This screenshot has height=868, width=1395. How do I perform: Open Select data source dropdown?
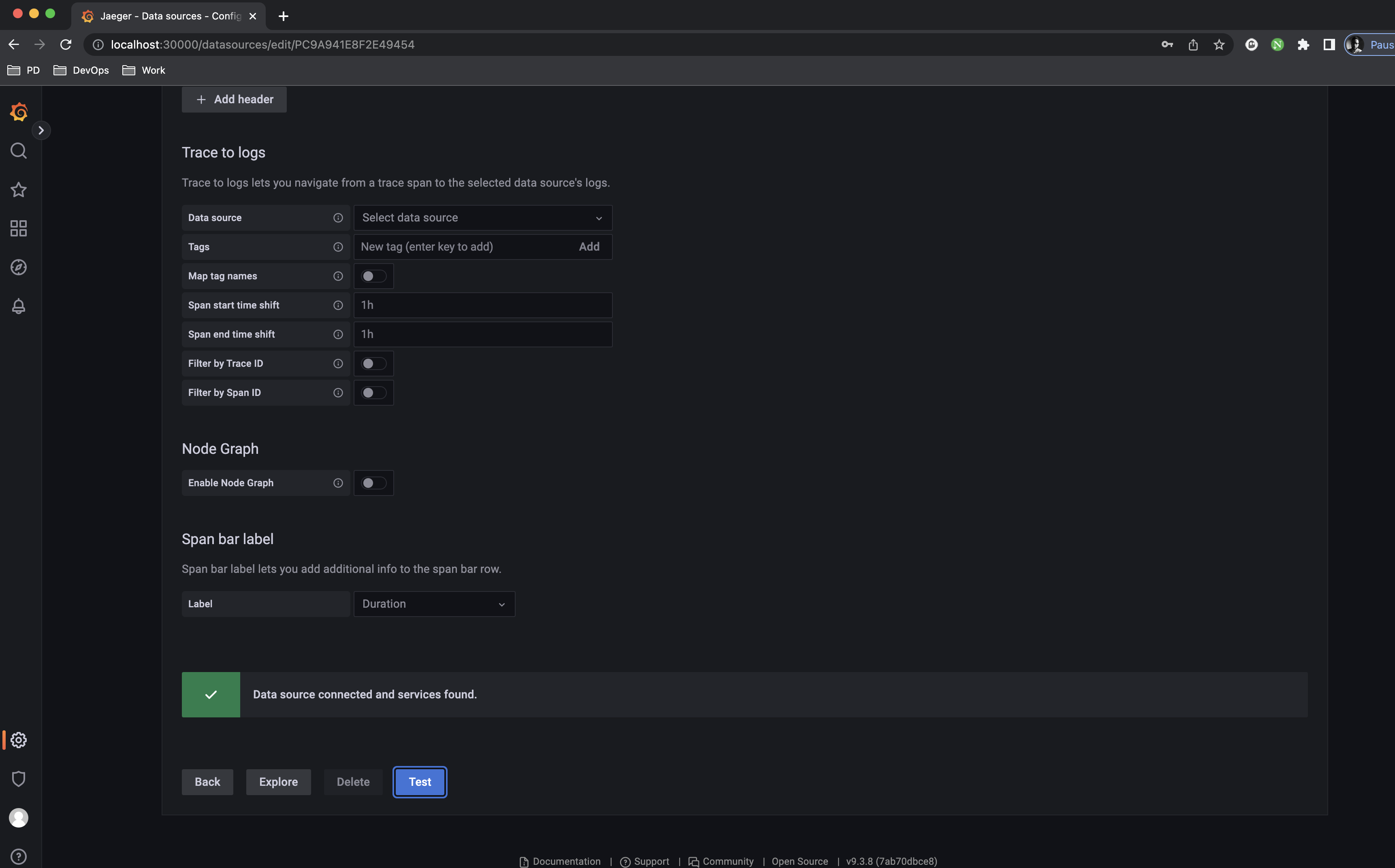click(482, 217)
